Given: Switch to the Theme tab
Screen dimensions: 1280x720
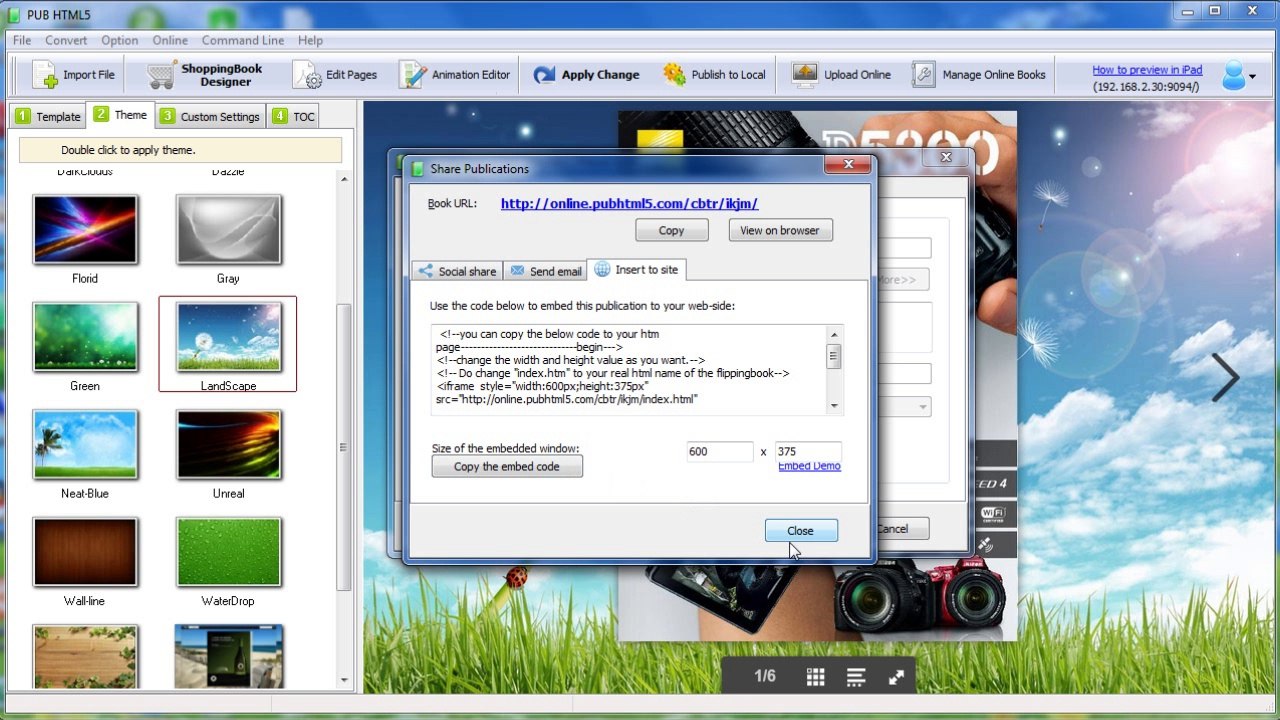Looking at the screenshot, I should pos(120,115).
